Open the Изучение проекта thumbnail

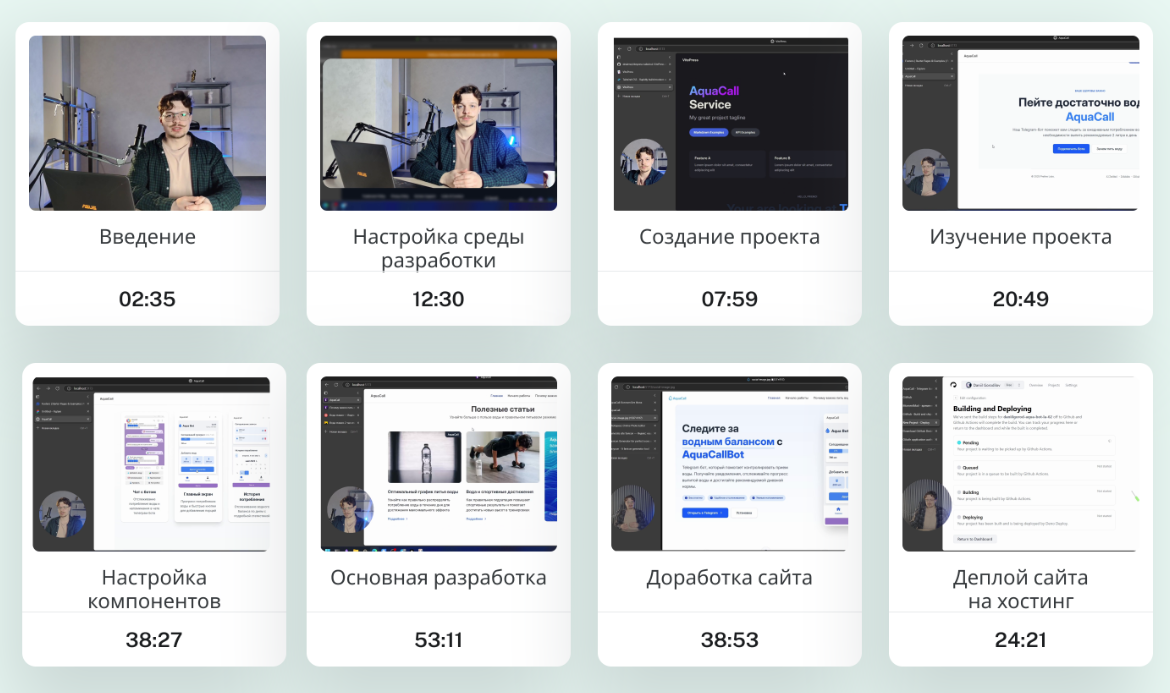(1020, 123)
